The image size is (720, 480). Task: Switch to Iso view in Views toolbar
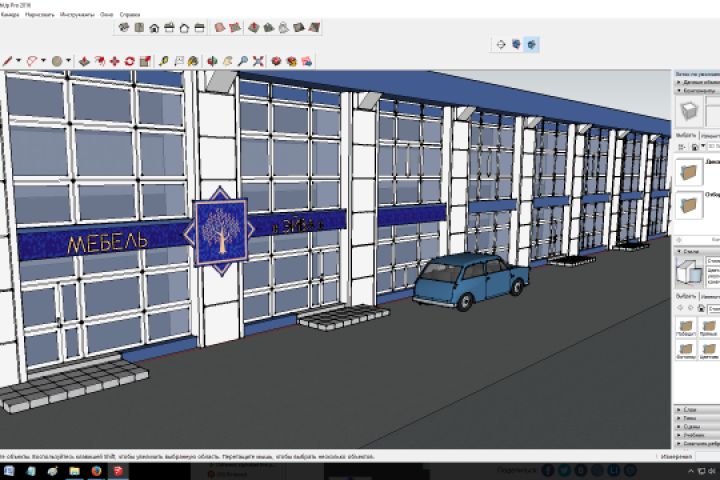click(x=124, y=27)
